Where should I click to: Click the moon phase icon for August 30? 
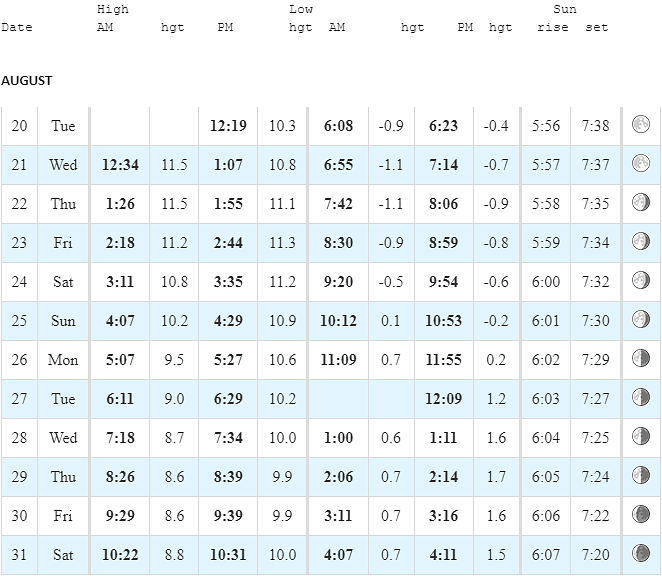[x=640, y=514]
